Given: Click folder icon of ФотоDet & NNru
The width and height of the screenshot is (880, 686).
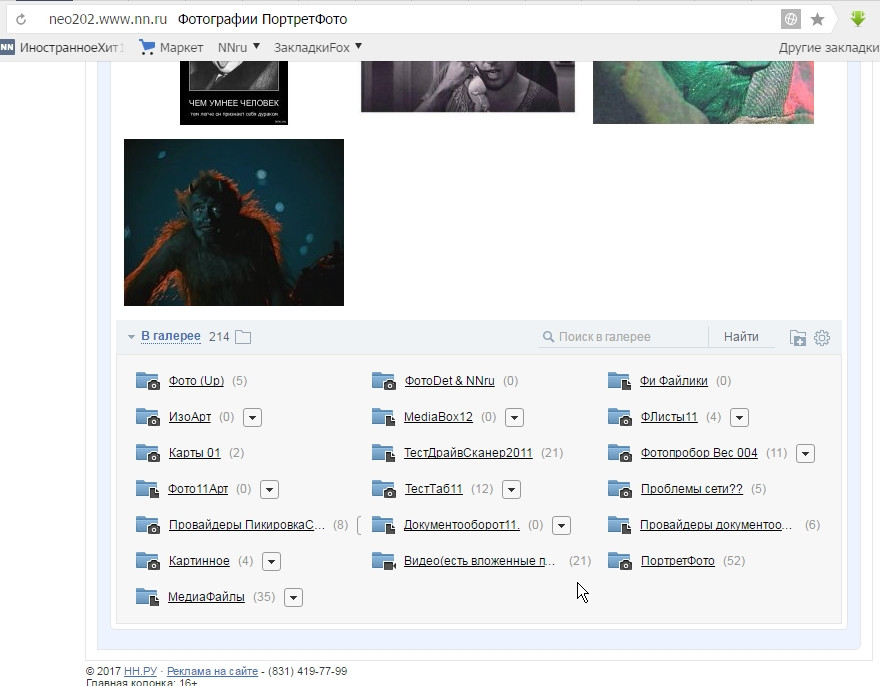Looking at the screenshot, I should pos(384,381).
